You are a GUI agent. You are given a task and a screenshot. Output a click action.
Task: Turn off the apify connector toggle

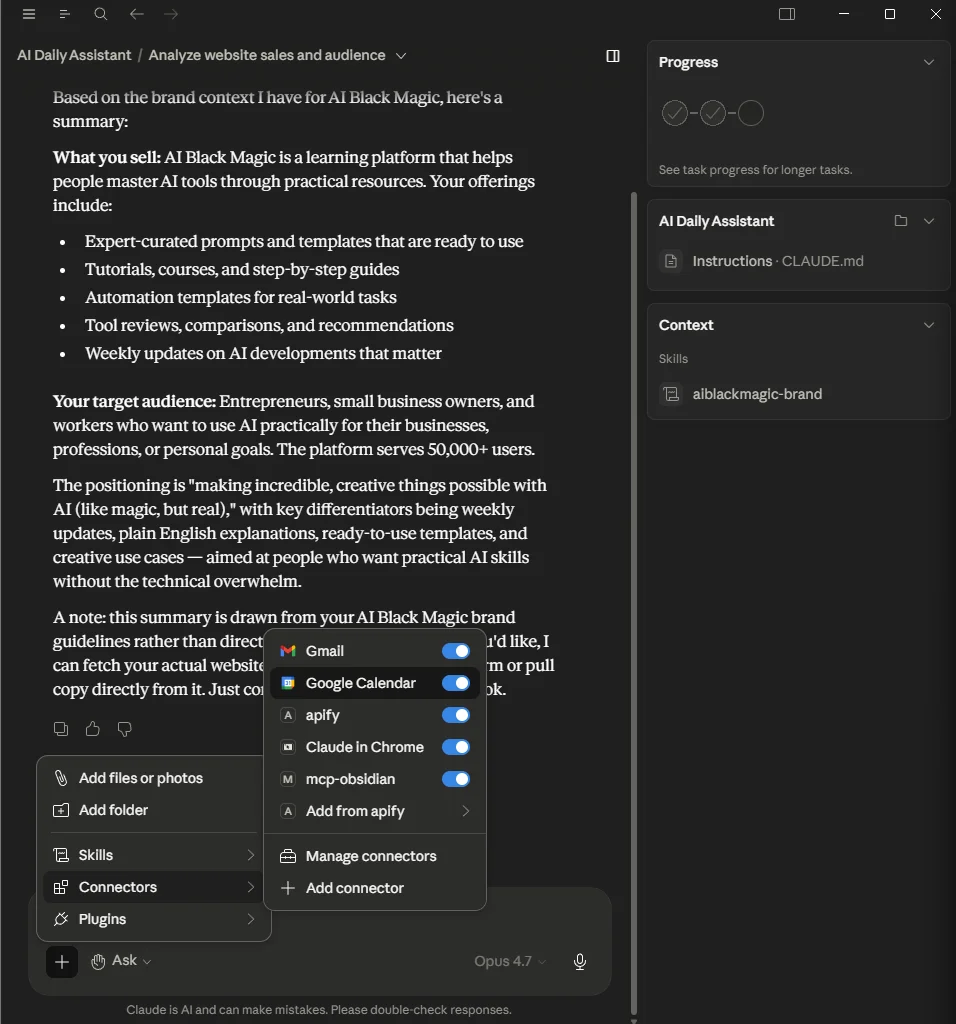[x=456, y=715]
